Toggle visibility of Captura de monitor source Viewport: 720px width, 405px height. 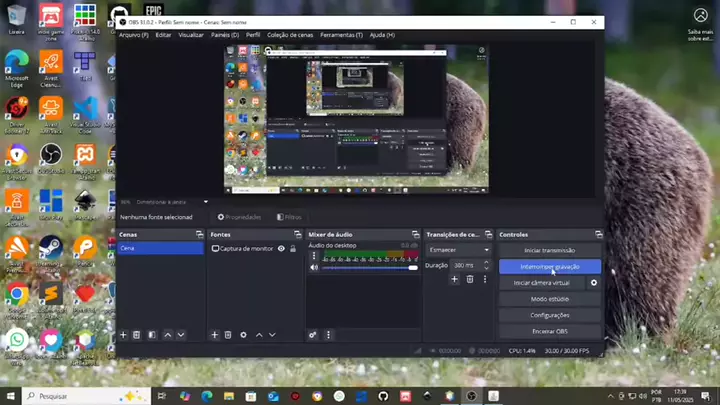[281, 248]
